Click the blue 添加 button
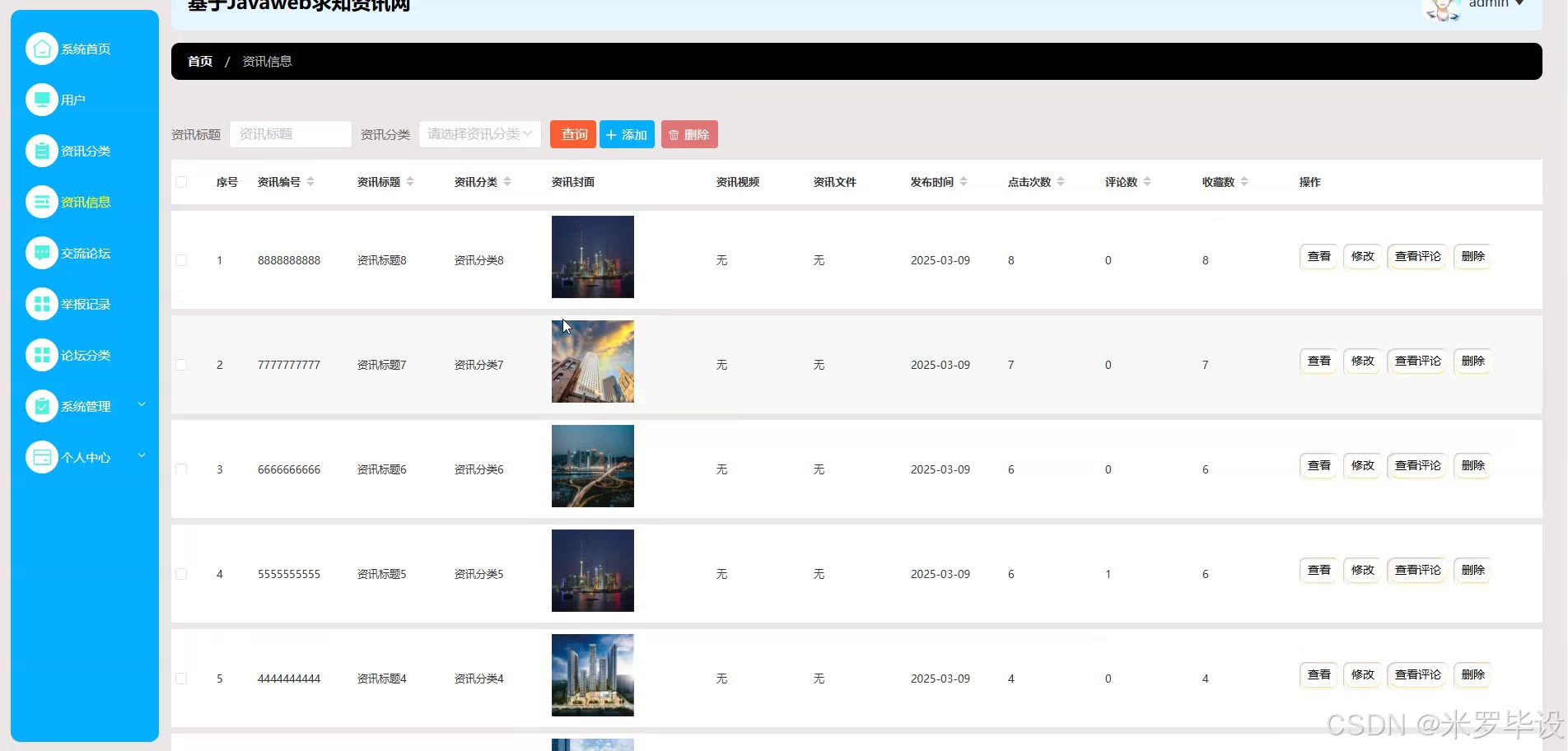Screen dimensions: 1568x751 tap(627, 134)
